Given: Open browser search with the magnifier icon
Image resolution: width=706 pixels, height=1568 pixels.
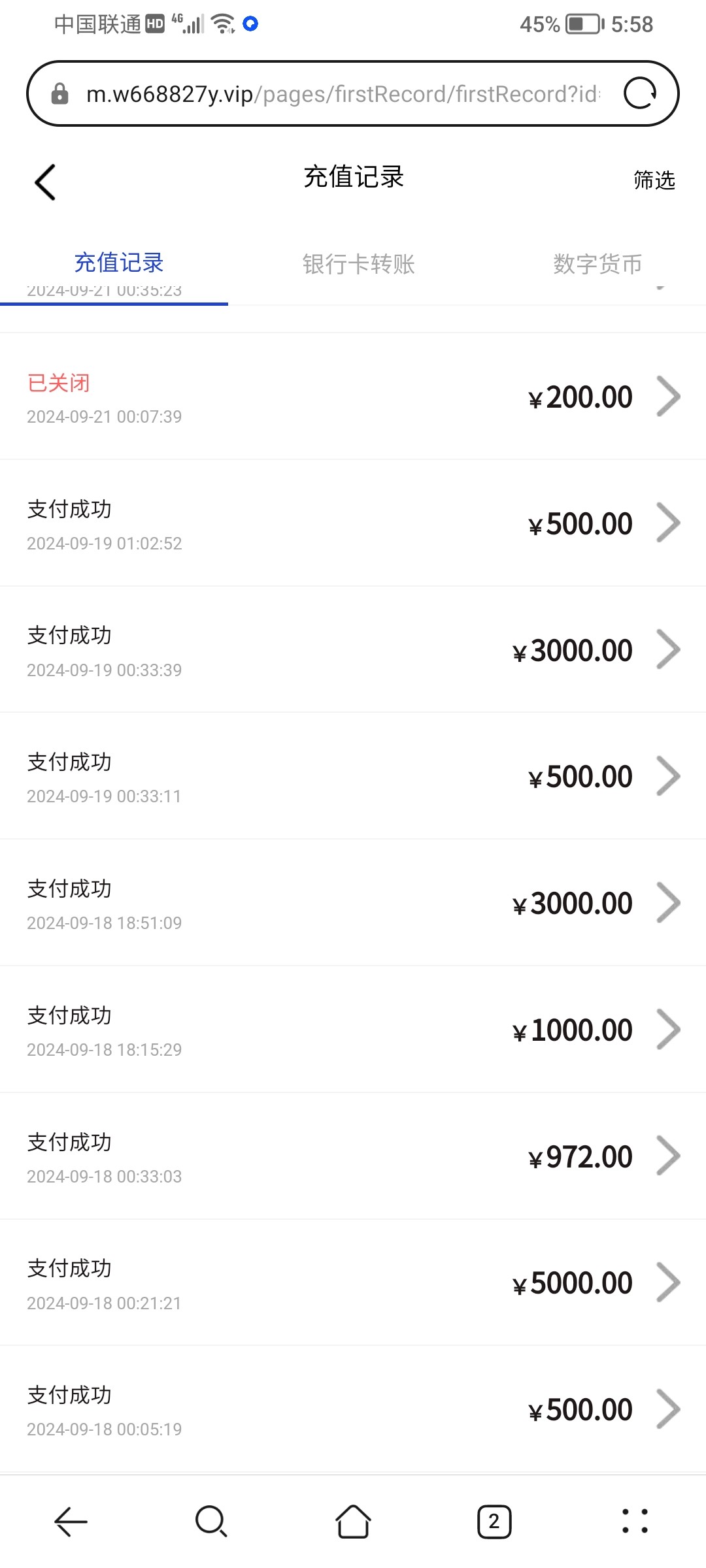Looking at the screenshot, I should point(211,1522).
